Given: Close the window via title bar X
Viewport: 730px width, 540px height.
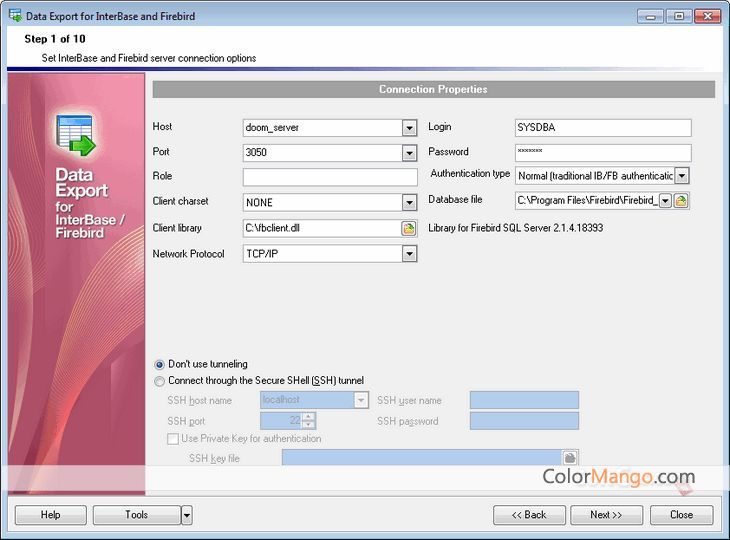Looking at the screenshot, I should click(708, 16).
